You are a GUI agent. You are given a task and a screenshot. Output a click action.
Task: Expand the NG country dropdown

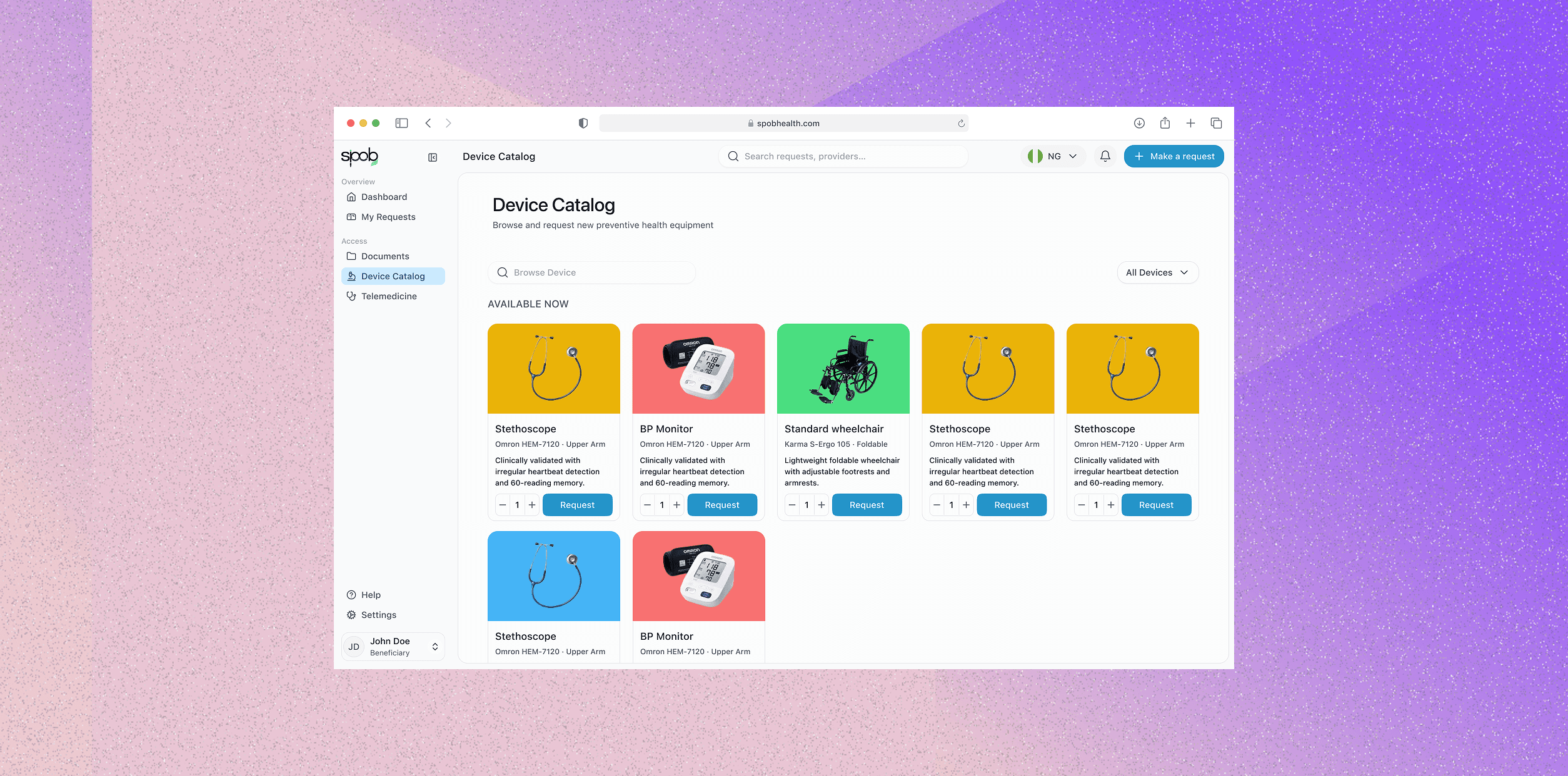1053,156
